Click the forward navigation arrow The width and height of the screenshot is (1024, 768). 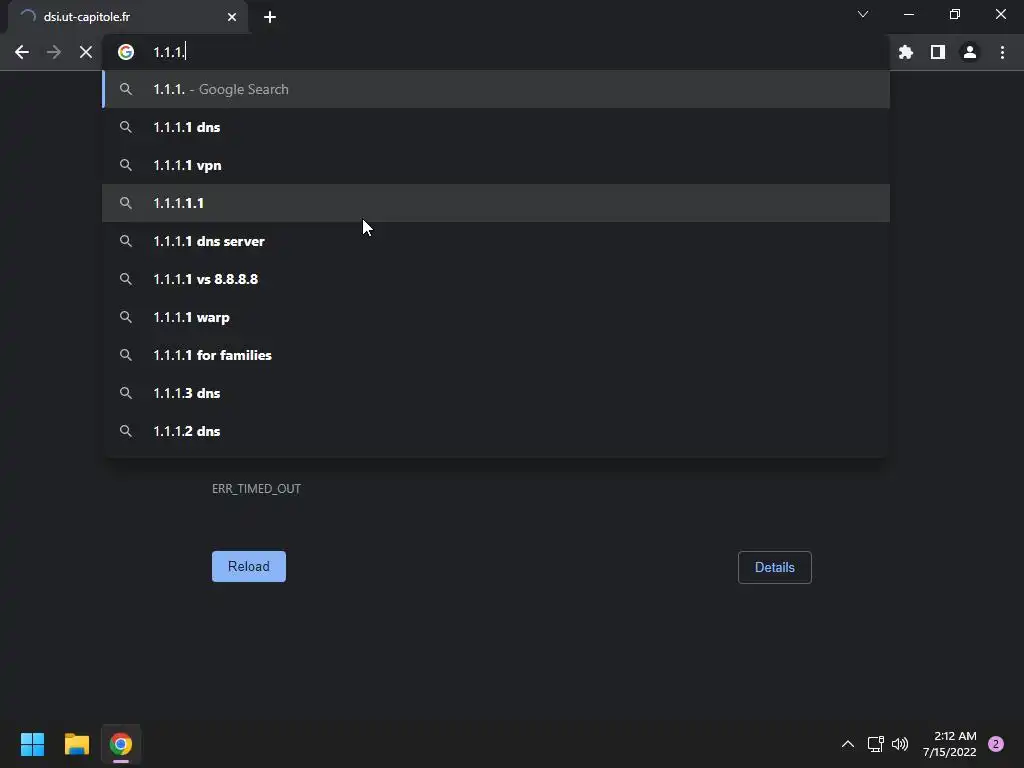[x=54, y=52]
